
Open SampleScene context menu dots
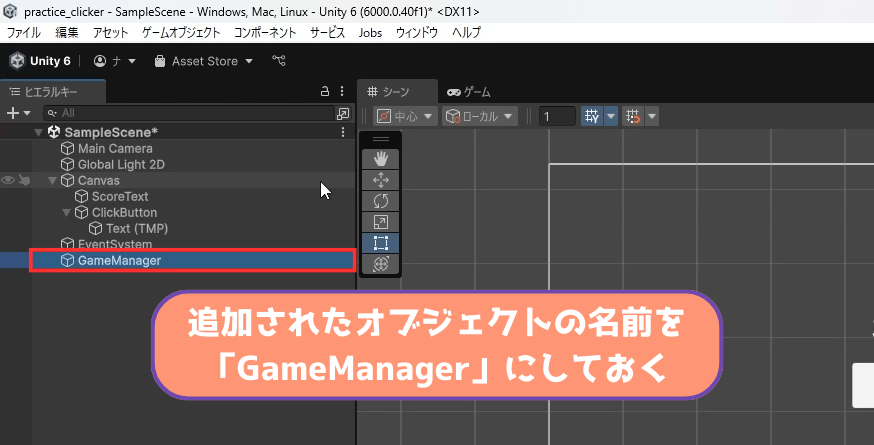[343, 132]
